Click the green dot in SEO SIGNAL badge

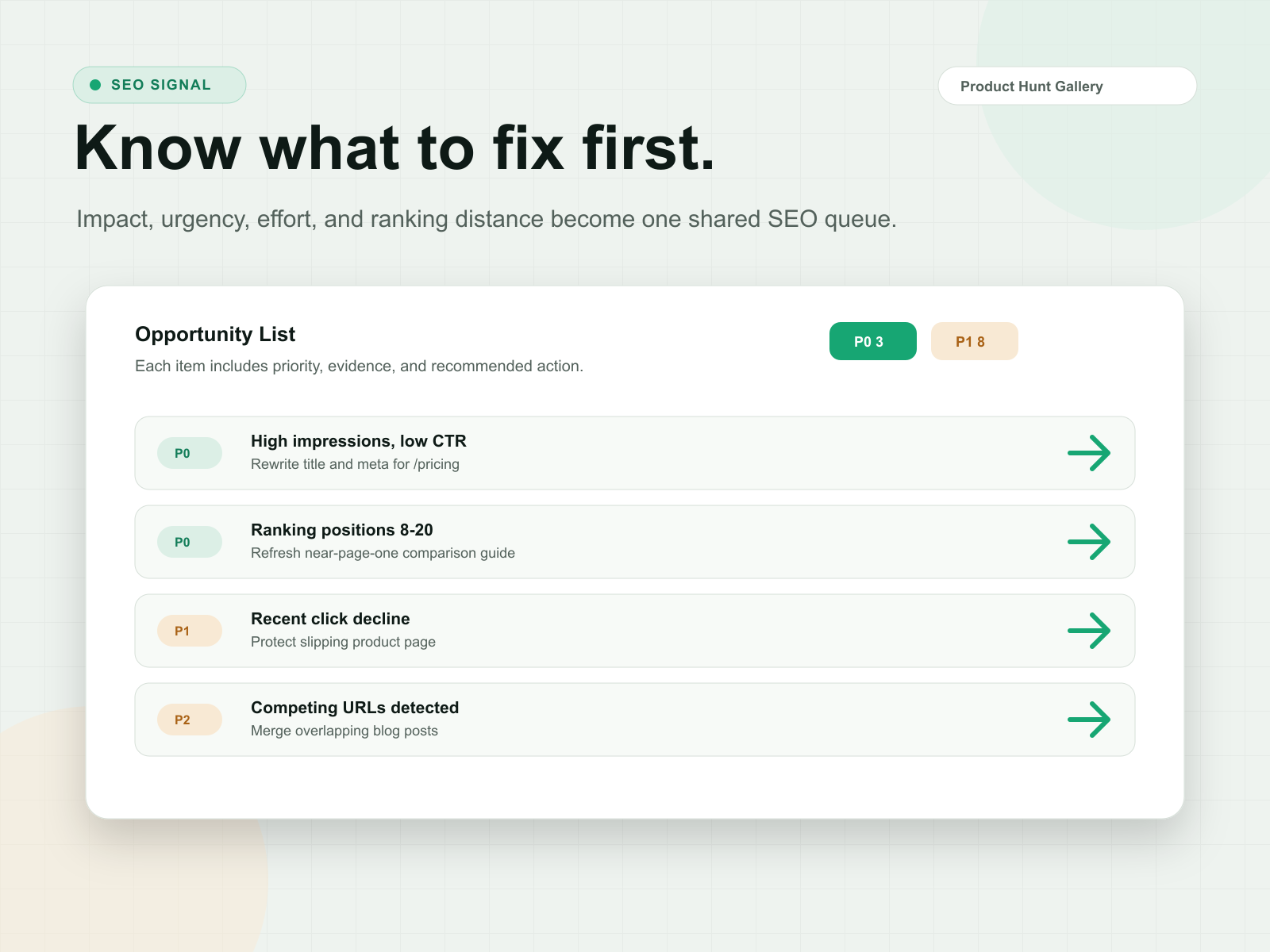pyautogui.click(x=95, y=85)
